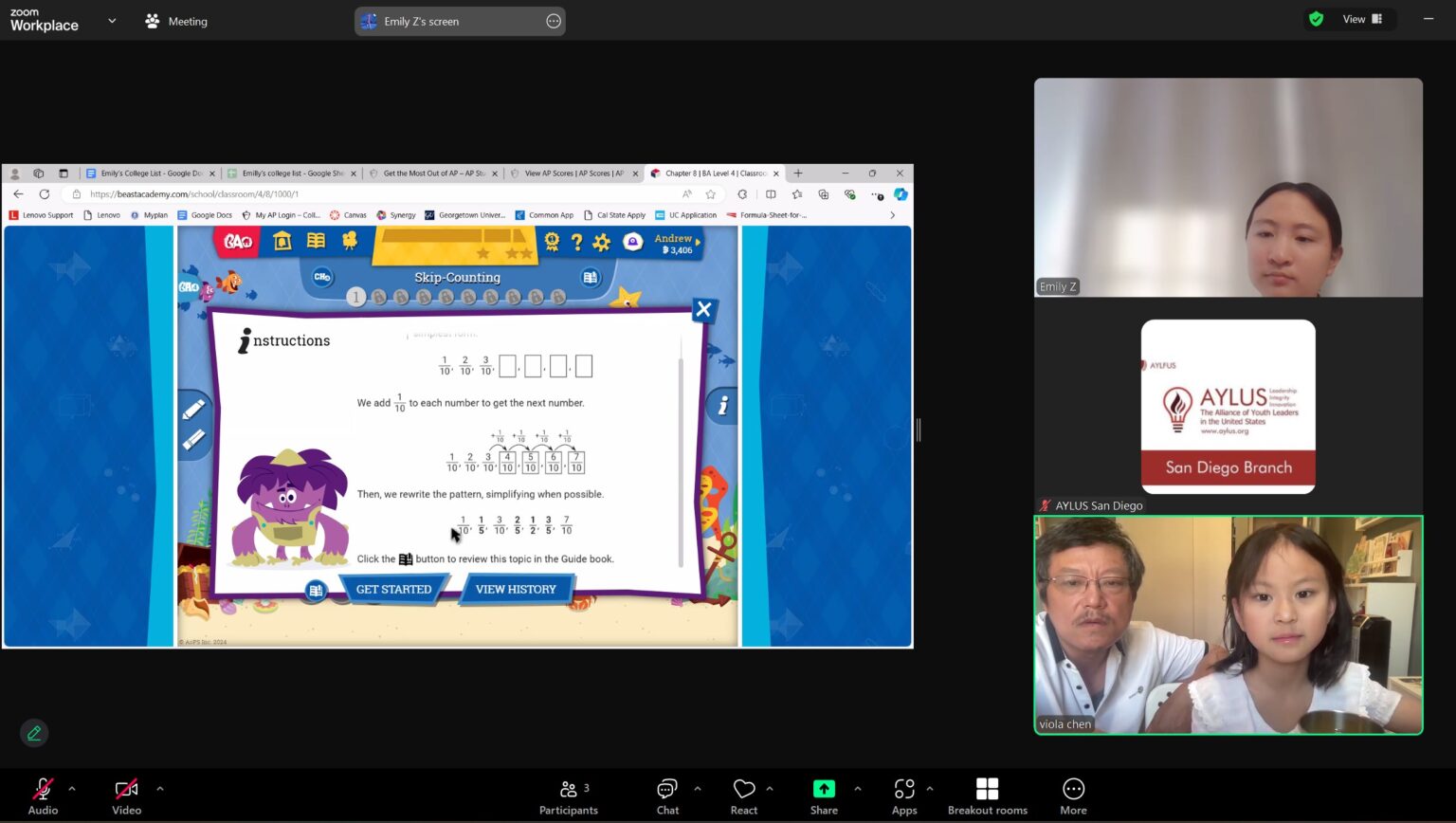Select the Chapter 8 BA Level 4 tab
1456x823 pixels.
tap(715, 174)
